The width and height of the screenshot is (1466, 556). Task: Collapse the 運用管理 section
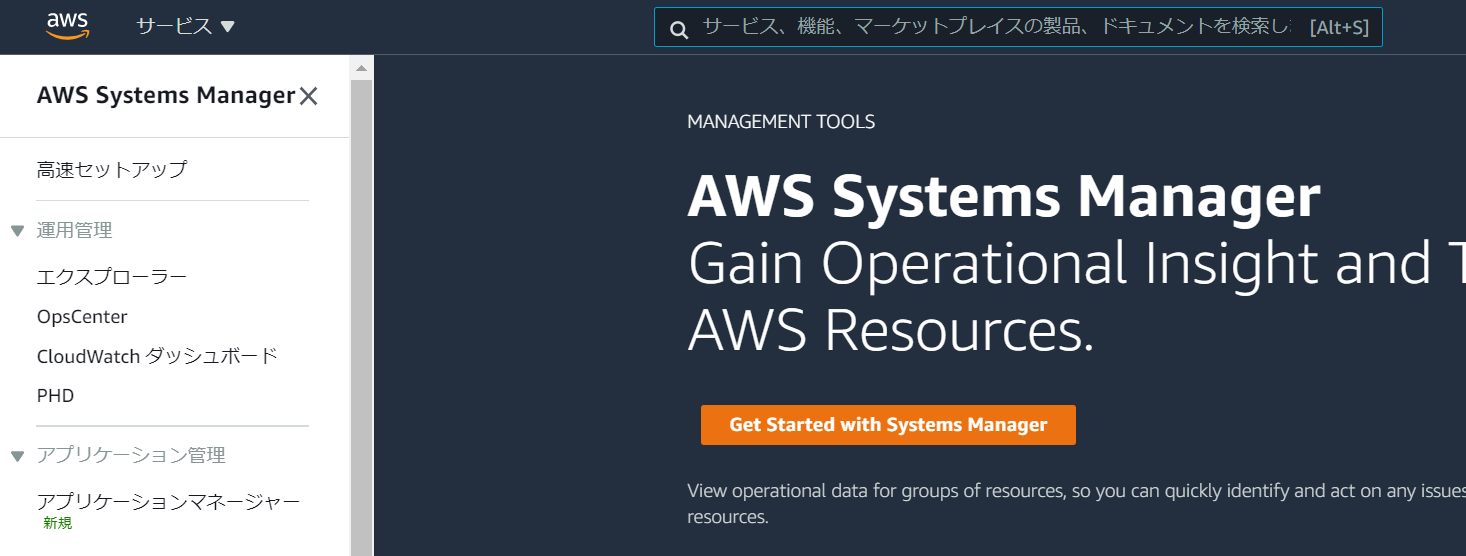[x=17, y=231]
